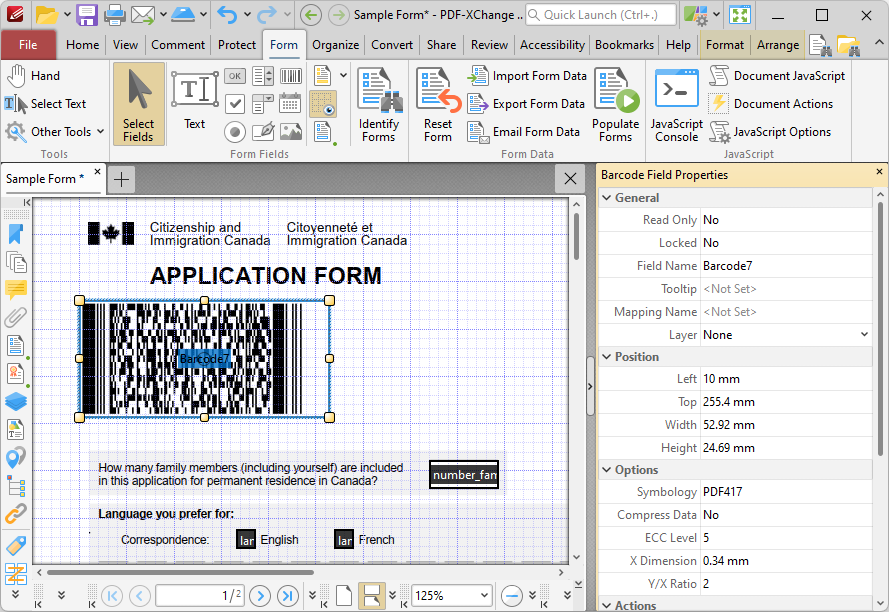Click the French correspondence check box field
The width and height of the screenshot is (889, 612).
coord(344,540)
